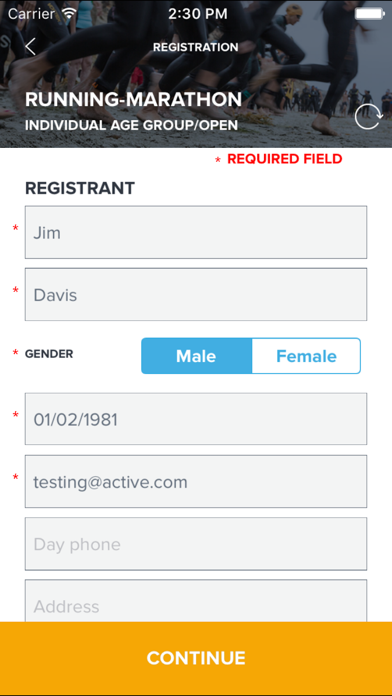Tap Individual Age Group/Open category text
Screen dimensions: 392x696
[x=131, y=125]
